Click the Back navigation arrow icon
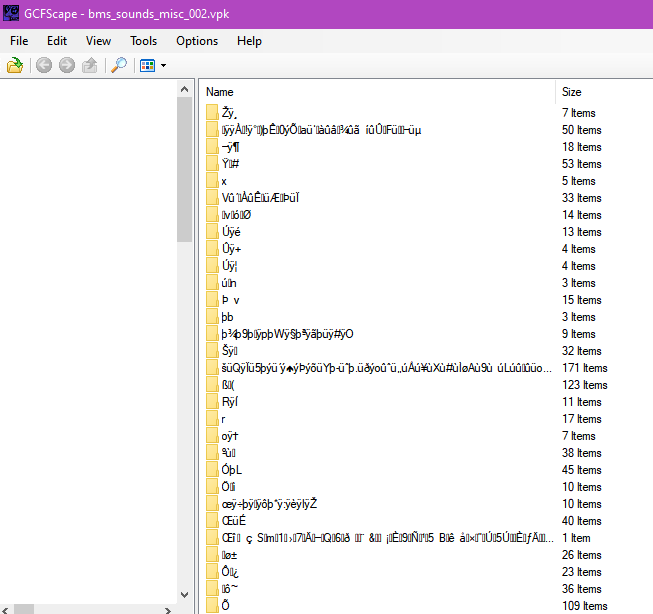The image size is (653, 614). pyautogui.click(x=44, y=65)
